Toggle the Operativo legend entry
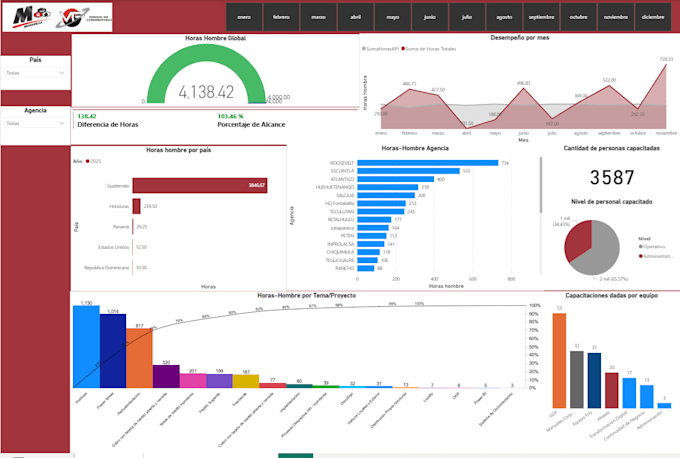Viewport: 680px width, 458px height. click(652, 246)
